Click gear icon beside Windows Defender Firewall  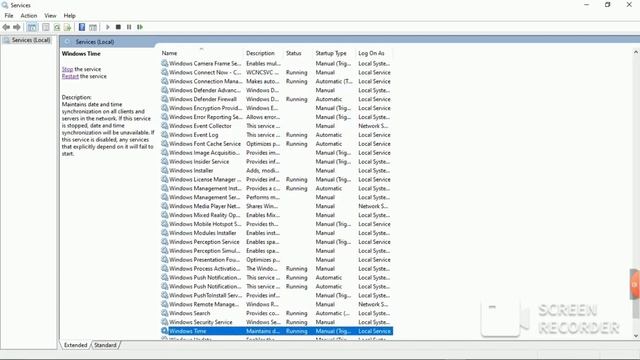tap(164, 99)
